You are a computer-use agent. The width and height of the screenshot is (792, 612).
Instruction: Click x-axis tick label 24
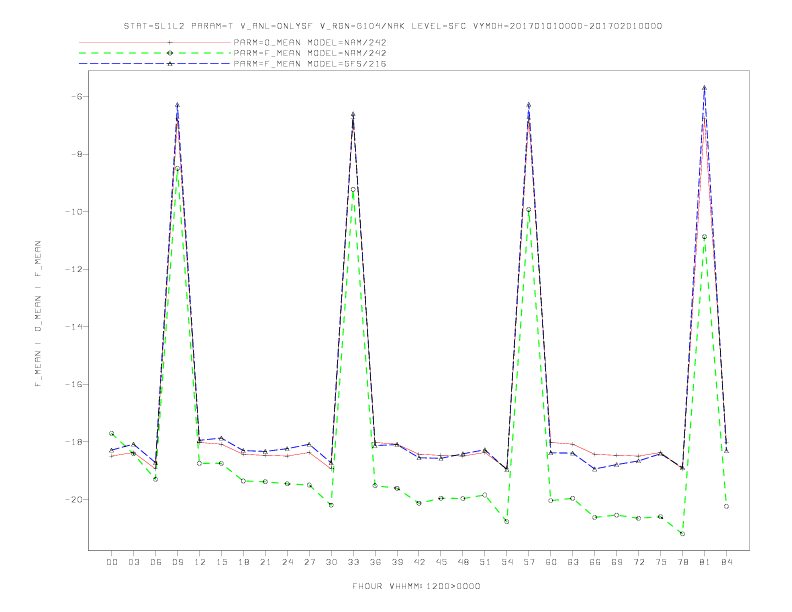[287, 562]
